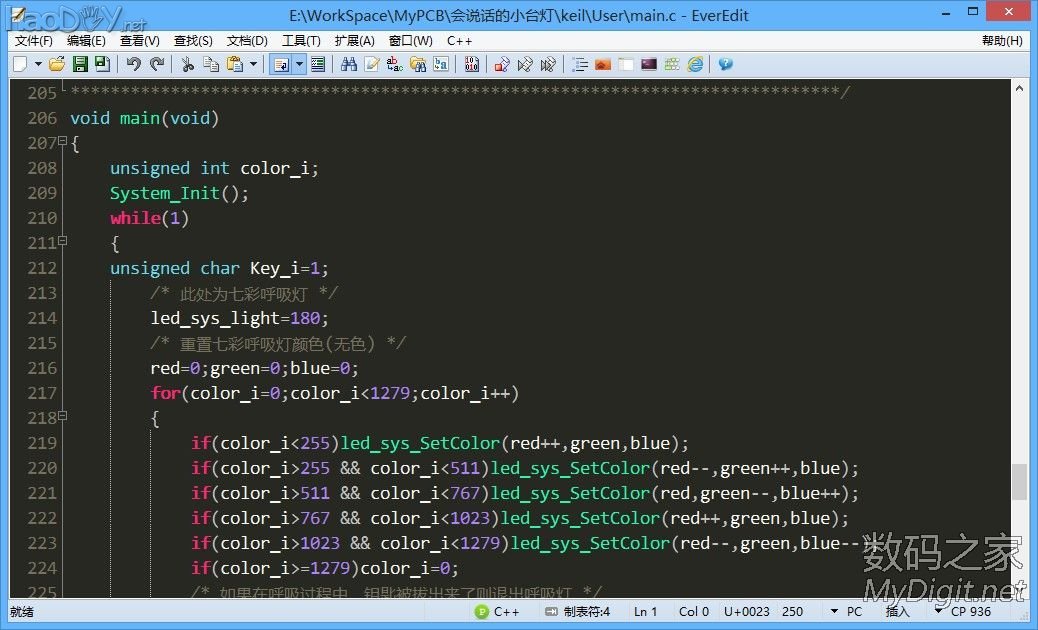Click the redo arrow icon
Screen dimensions: 1038x630
pyautogui.click(x=157, y=64)
